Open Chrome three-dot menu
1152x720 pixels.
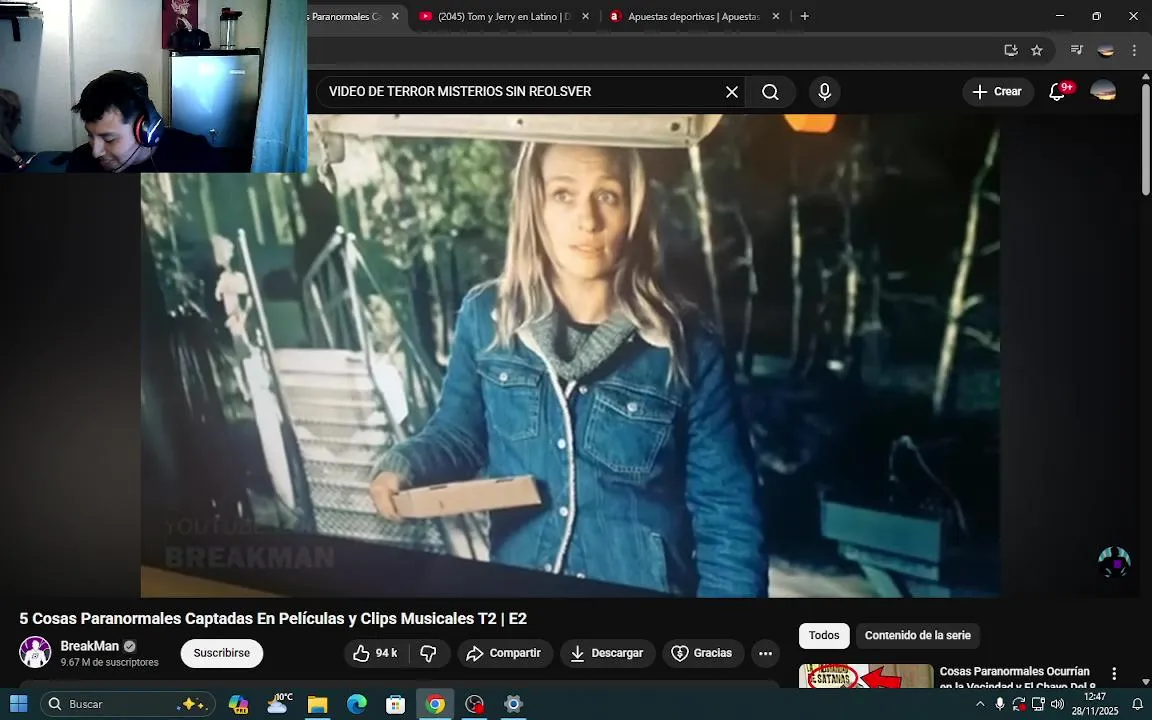click(1134, 50)
